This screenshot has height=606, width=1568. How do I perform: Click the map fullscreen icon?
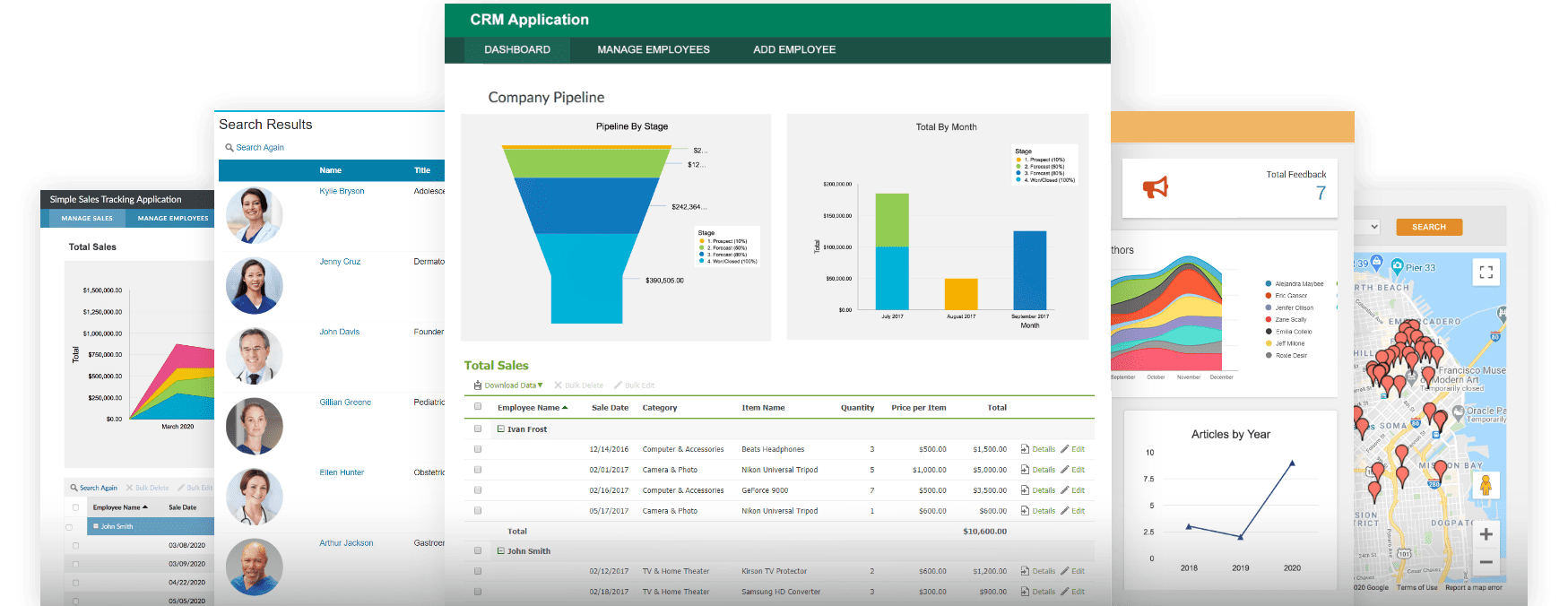1486,273
